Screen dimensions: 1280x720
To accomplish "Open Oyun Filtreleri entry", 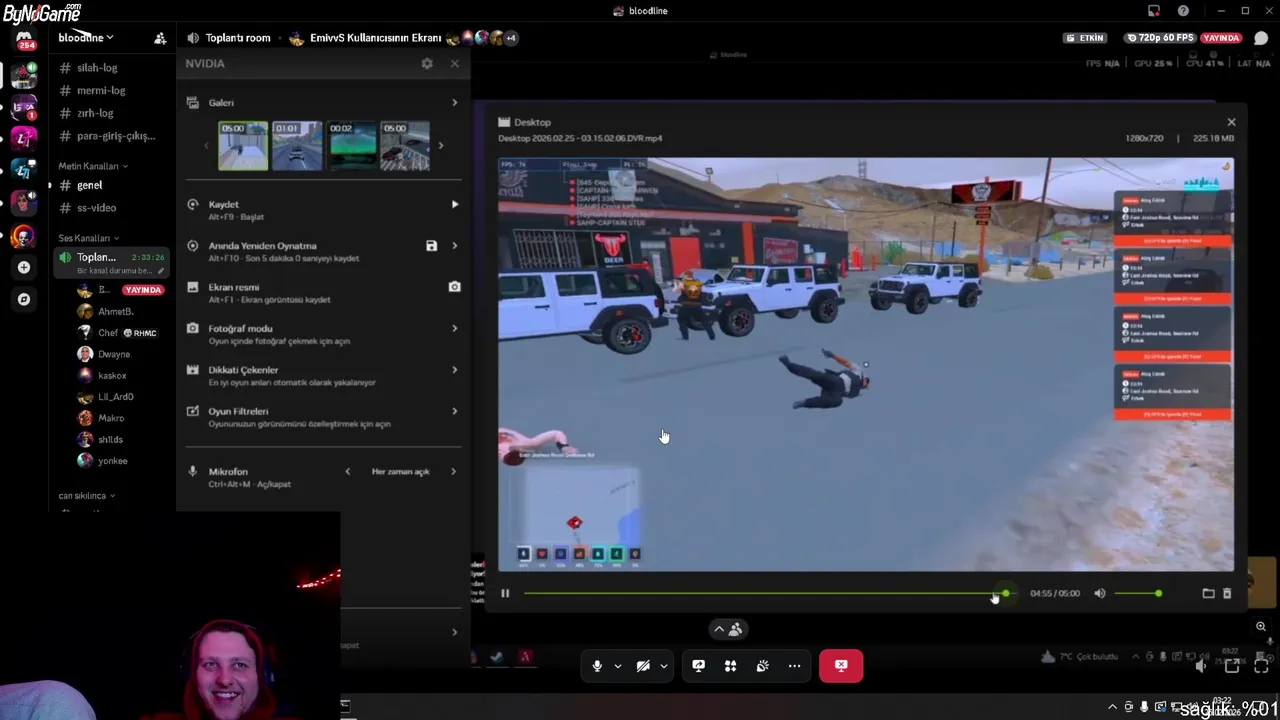I will point(322,417).
